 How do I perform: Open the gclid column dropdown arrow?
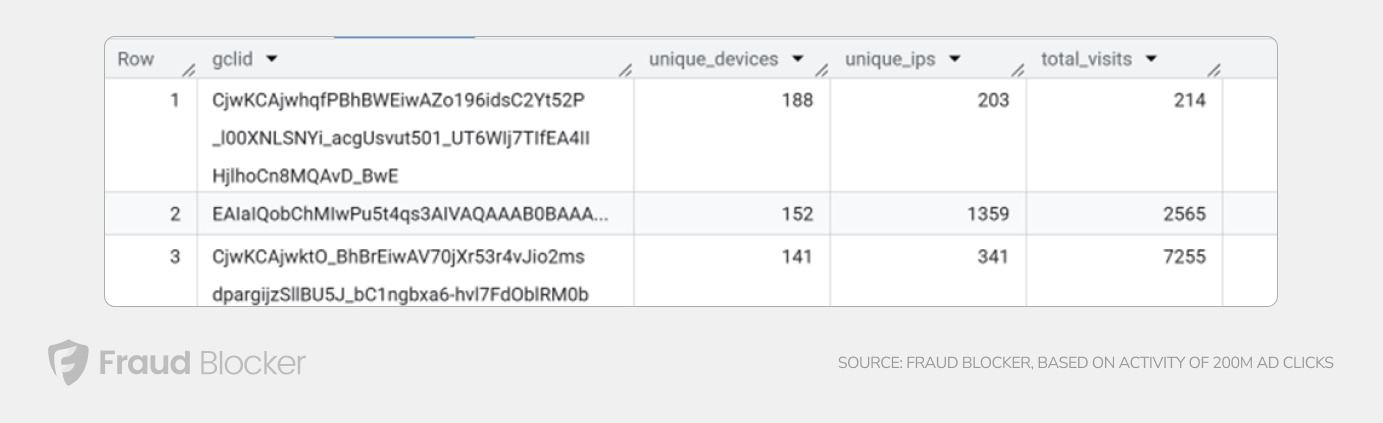coord(272,60)
